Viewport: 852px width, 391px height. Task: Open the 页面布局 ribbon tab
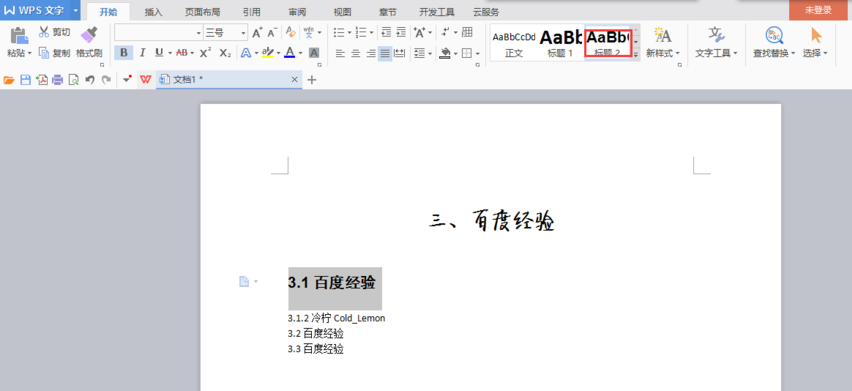[x=202, y=12]
